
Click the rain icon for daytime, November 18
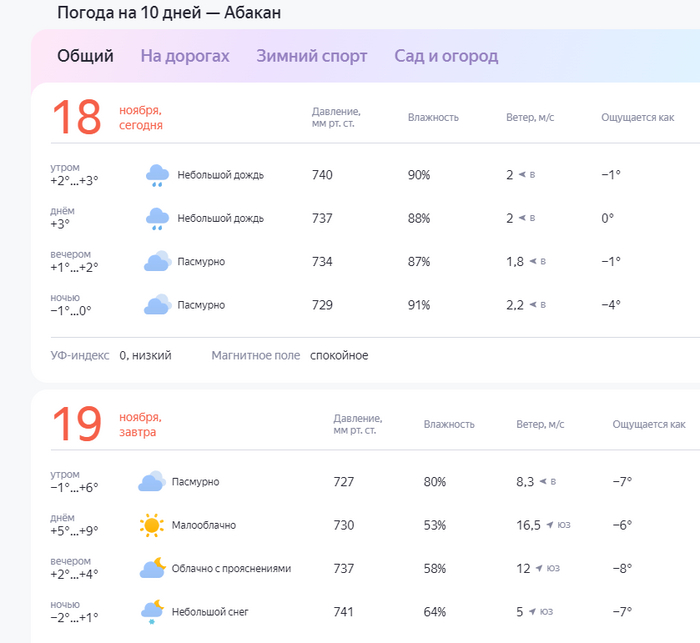point(157,218)
